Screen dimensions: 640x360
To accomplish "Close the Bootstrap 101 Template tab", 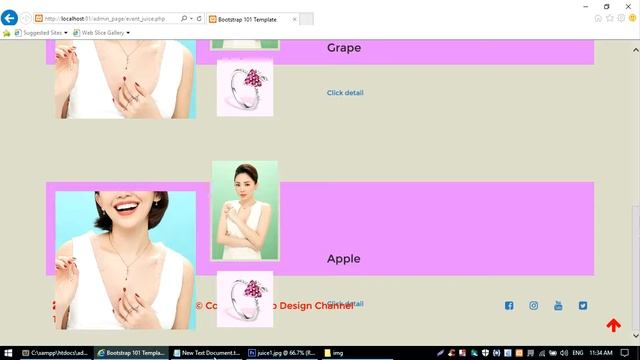I will [295, 19].
